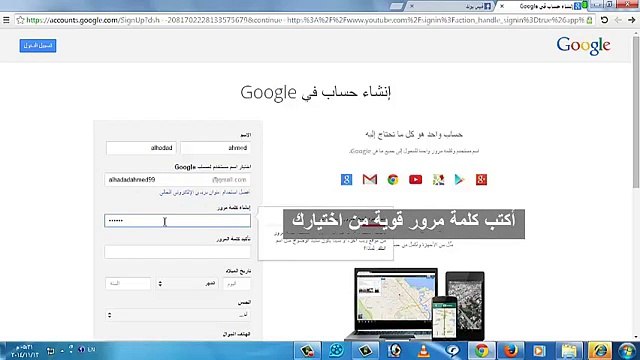The image size is (640, 360).
Task: Click the Chrome product icon
Action: pos(393,180)
